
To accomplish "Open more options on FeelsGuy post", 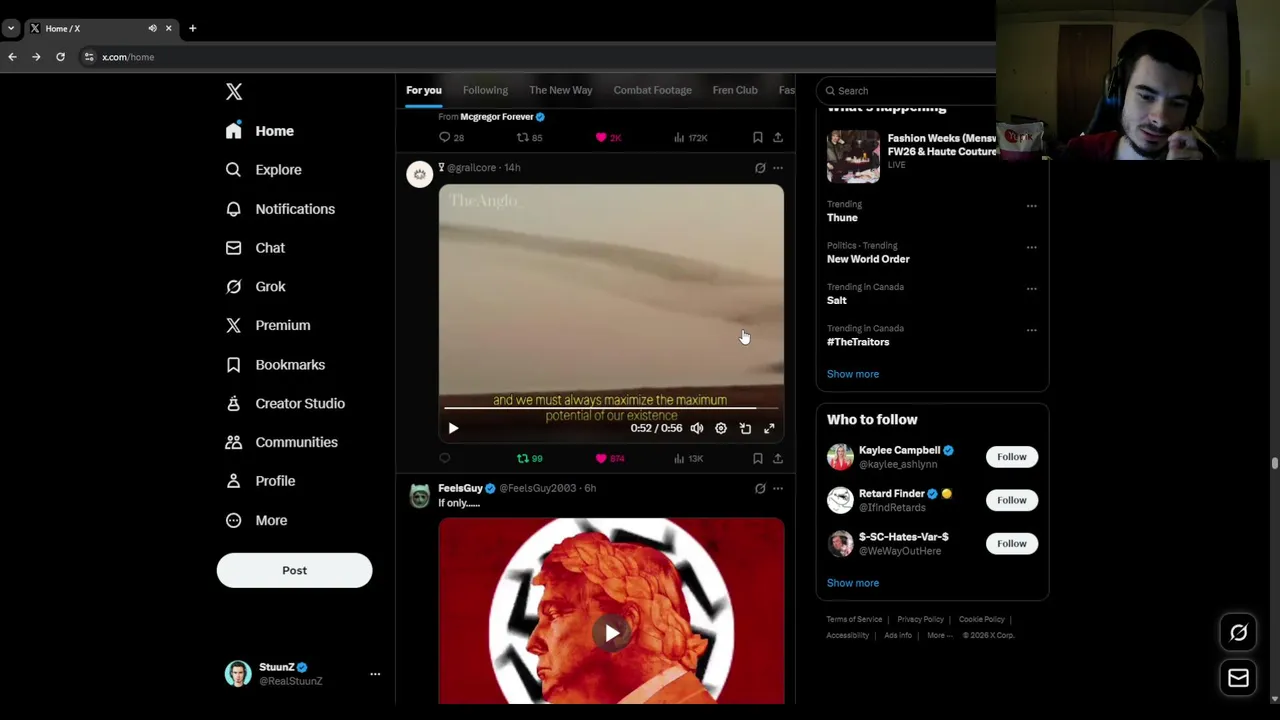I will pyautogui.click(x=778, y=489).
